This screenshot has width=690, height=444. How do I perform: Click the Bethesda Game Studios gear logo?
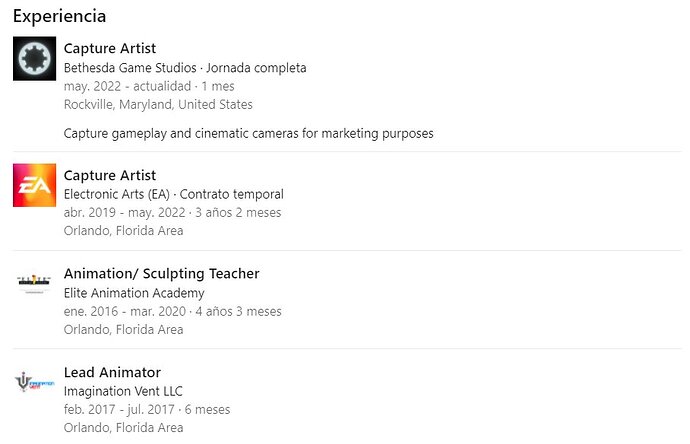pyautogui.click(x=34, y=59)
